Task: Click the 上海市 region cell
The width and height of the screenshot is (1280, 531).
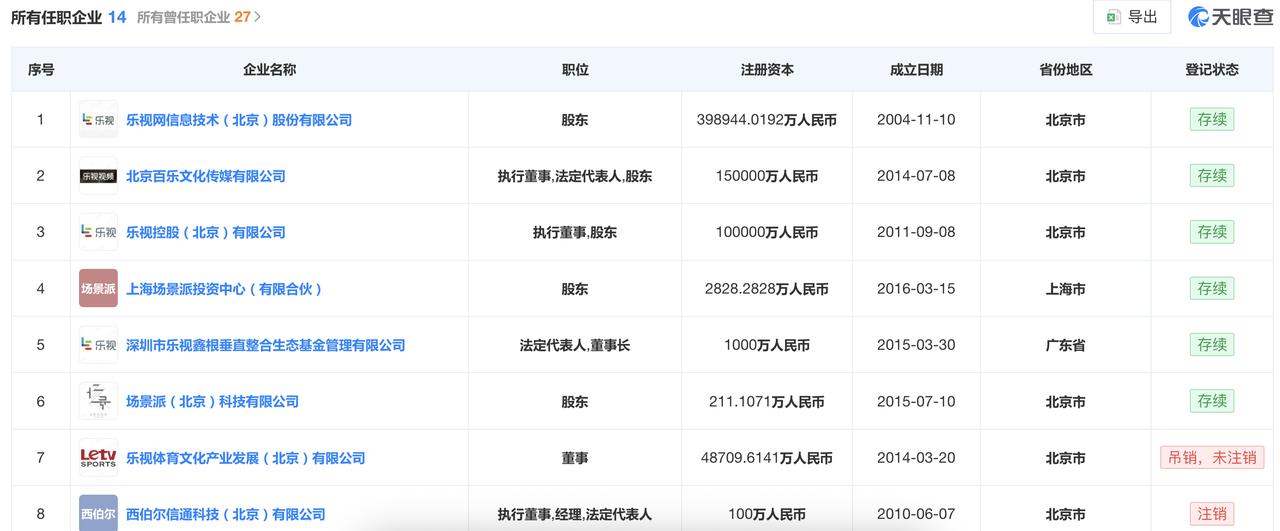Action: 1066,289
